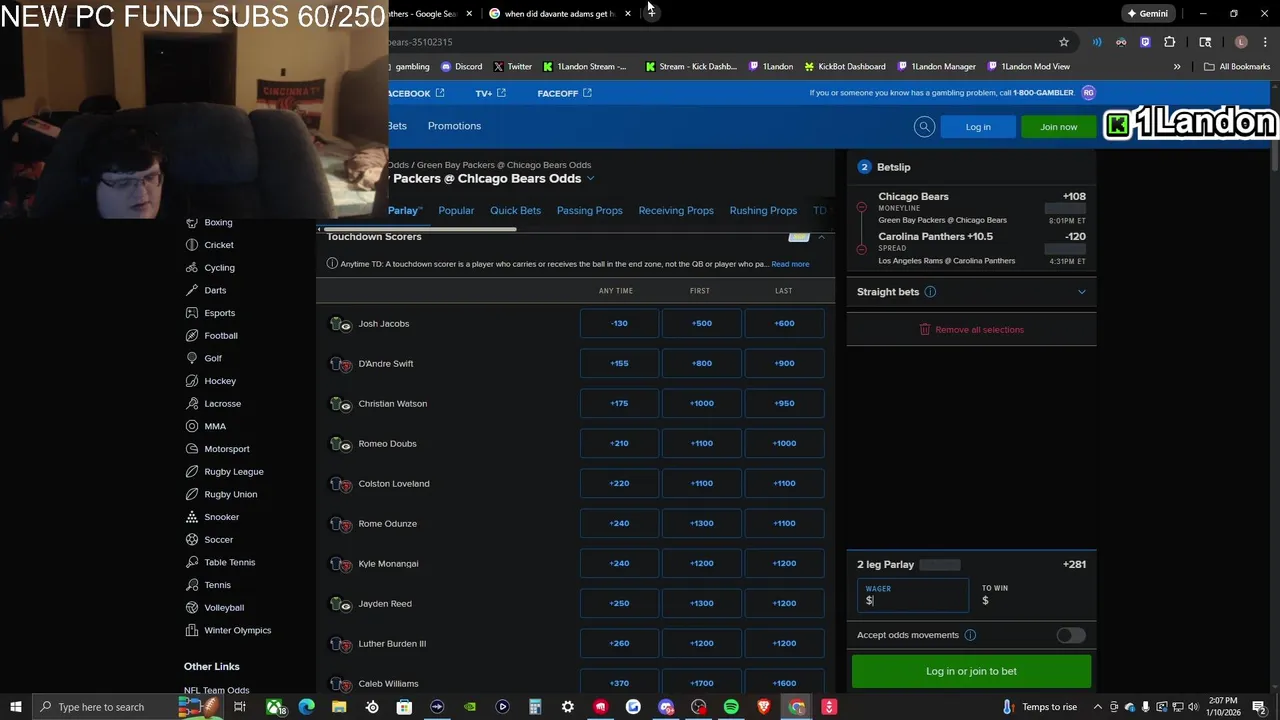The image size is (1280, 720).
Task: Open the KickBot Dashboard bookmark
Action: (x=845, y=67)
